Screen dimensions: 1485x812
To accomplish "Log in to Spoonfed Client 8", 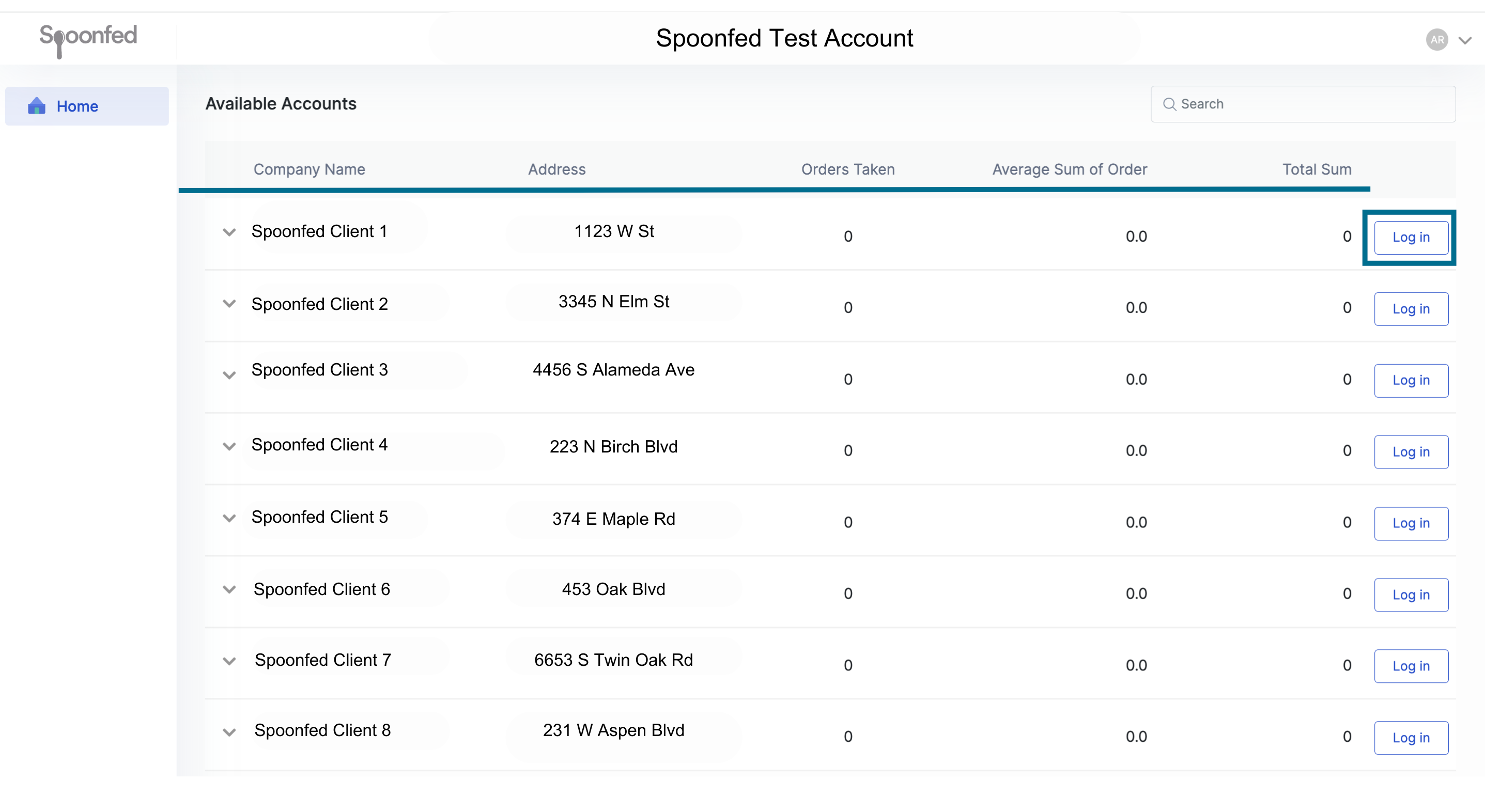I will click(1411, 738).
